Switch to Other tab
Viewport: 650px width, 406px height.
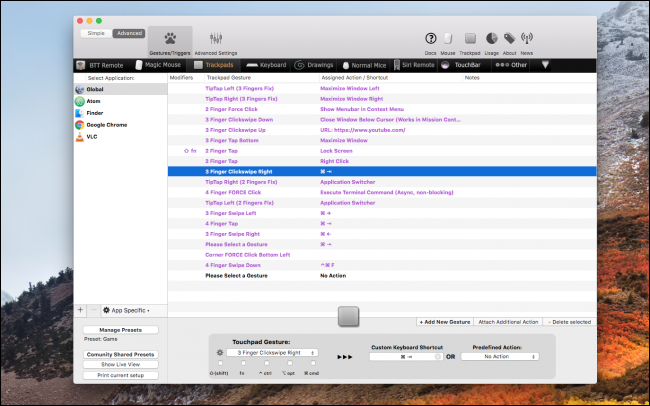[511, 65]
